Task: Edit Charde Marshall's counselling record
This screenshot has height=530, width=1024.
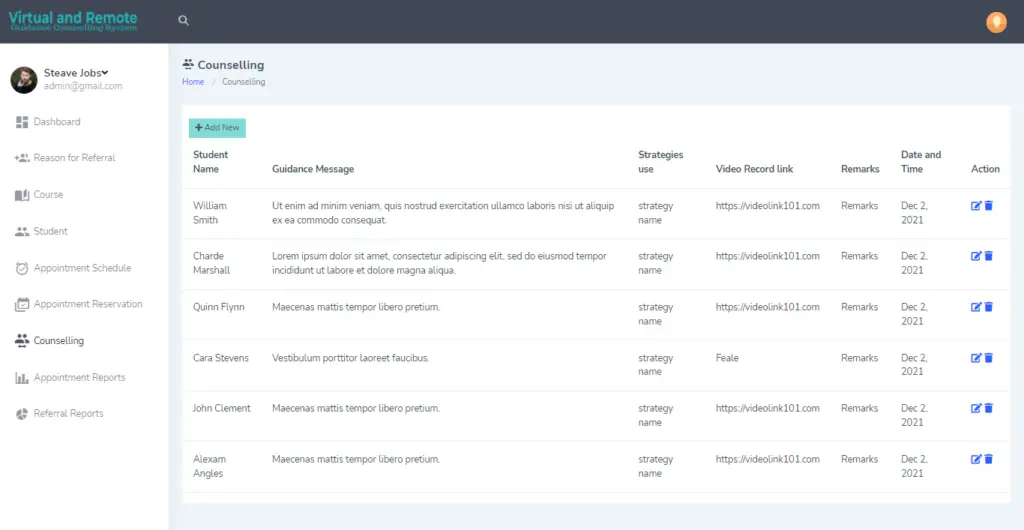Action: [976, 257]
